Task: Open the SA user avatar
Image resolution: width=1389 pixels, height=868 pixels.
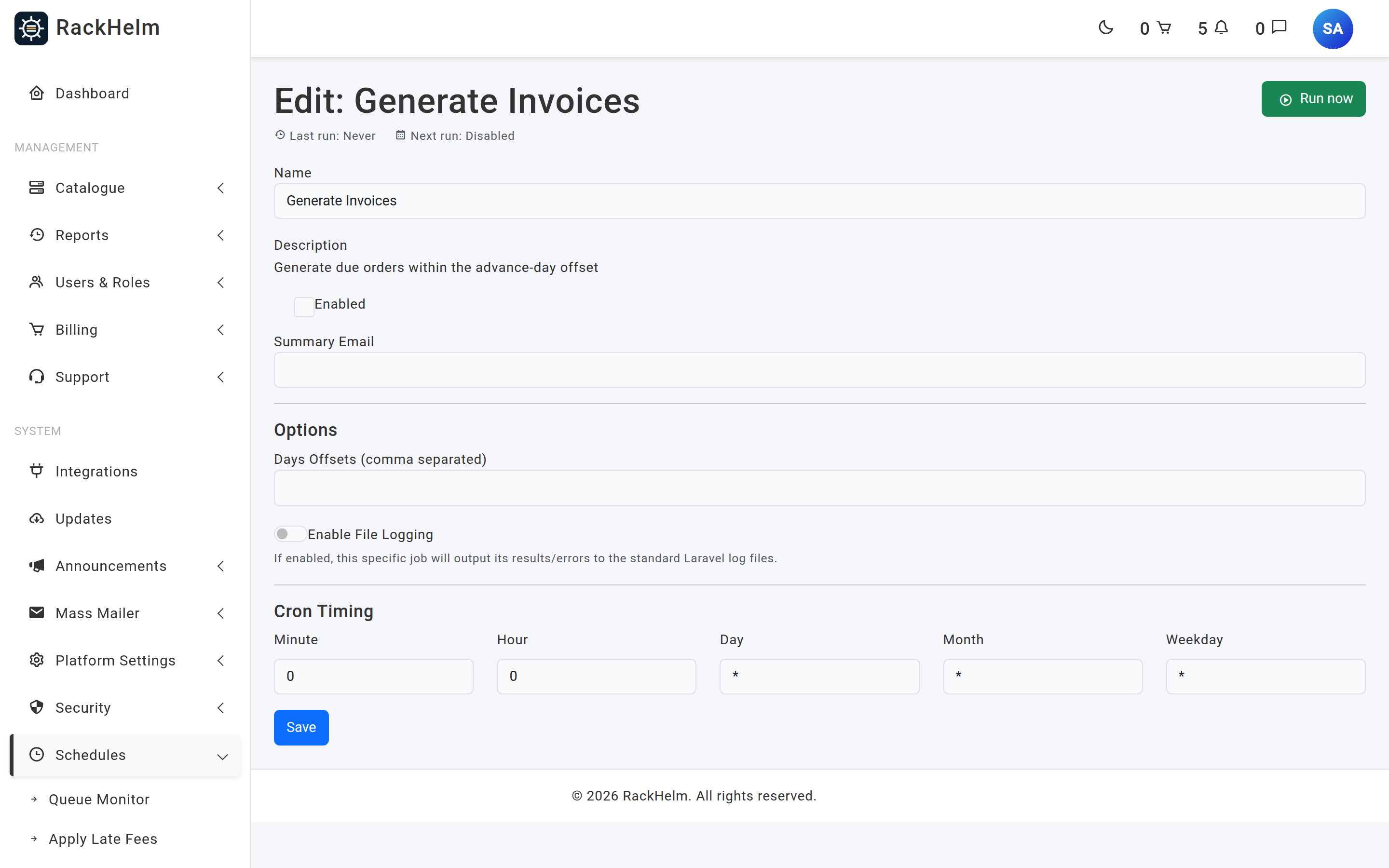Action: click(x=1332, y=29)
